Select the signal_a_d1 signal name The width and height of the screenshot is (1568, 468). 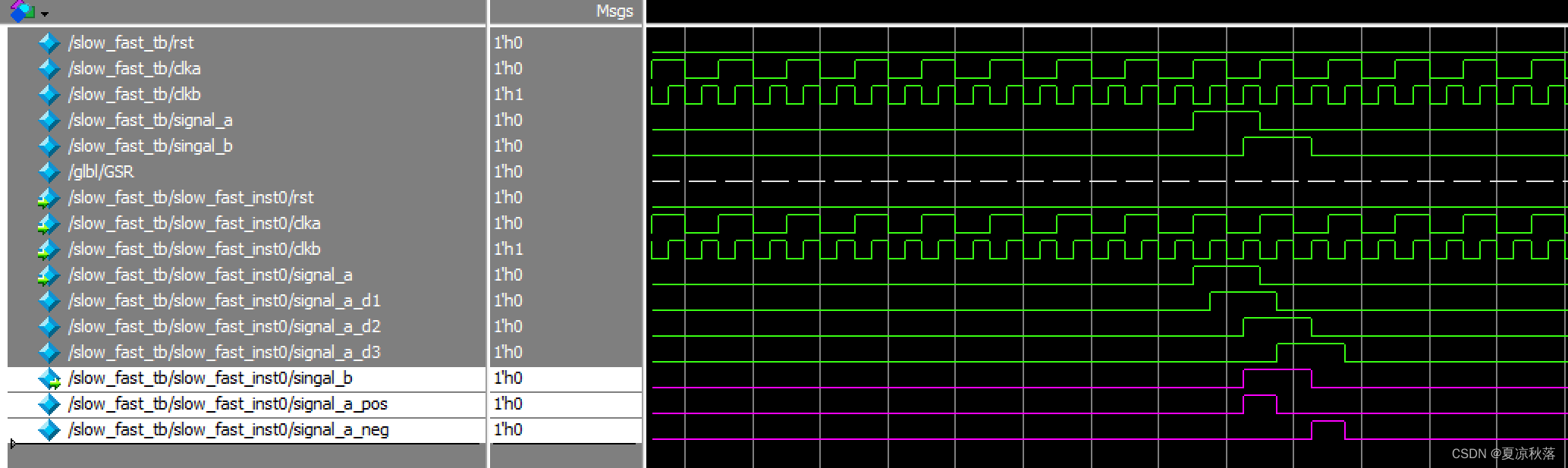(x=225, y=301)
